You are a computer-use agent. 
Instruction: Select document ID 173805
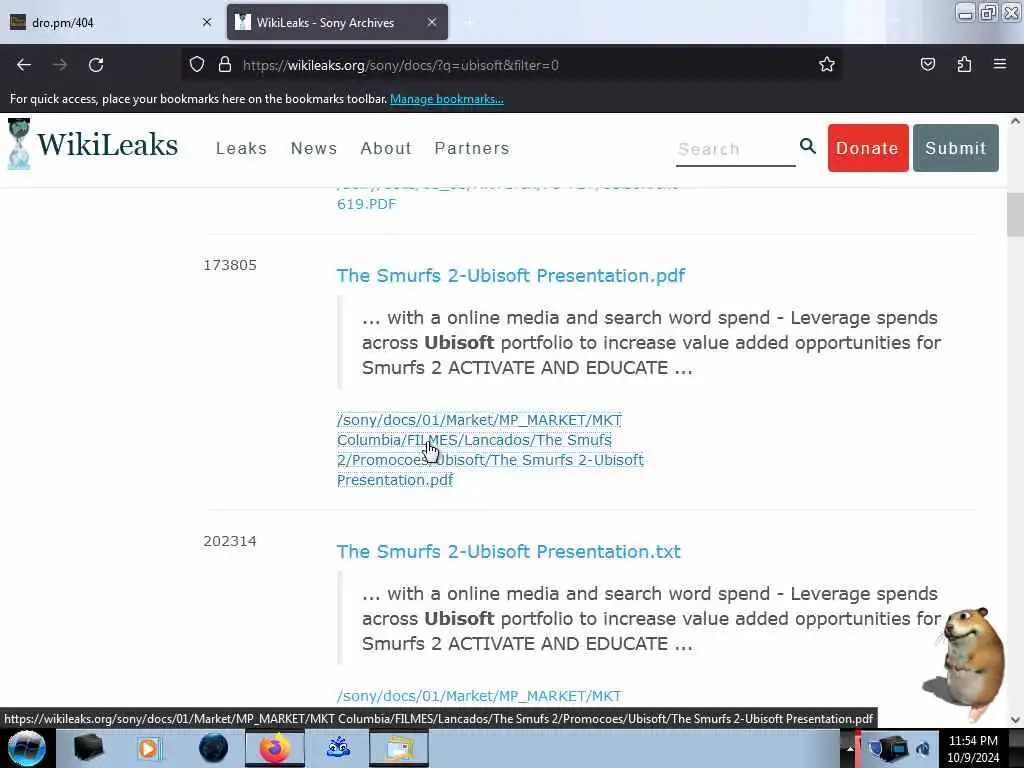pos(230,265)
